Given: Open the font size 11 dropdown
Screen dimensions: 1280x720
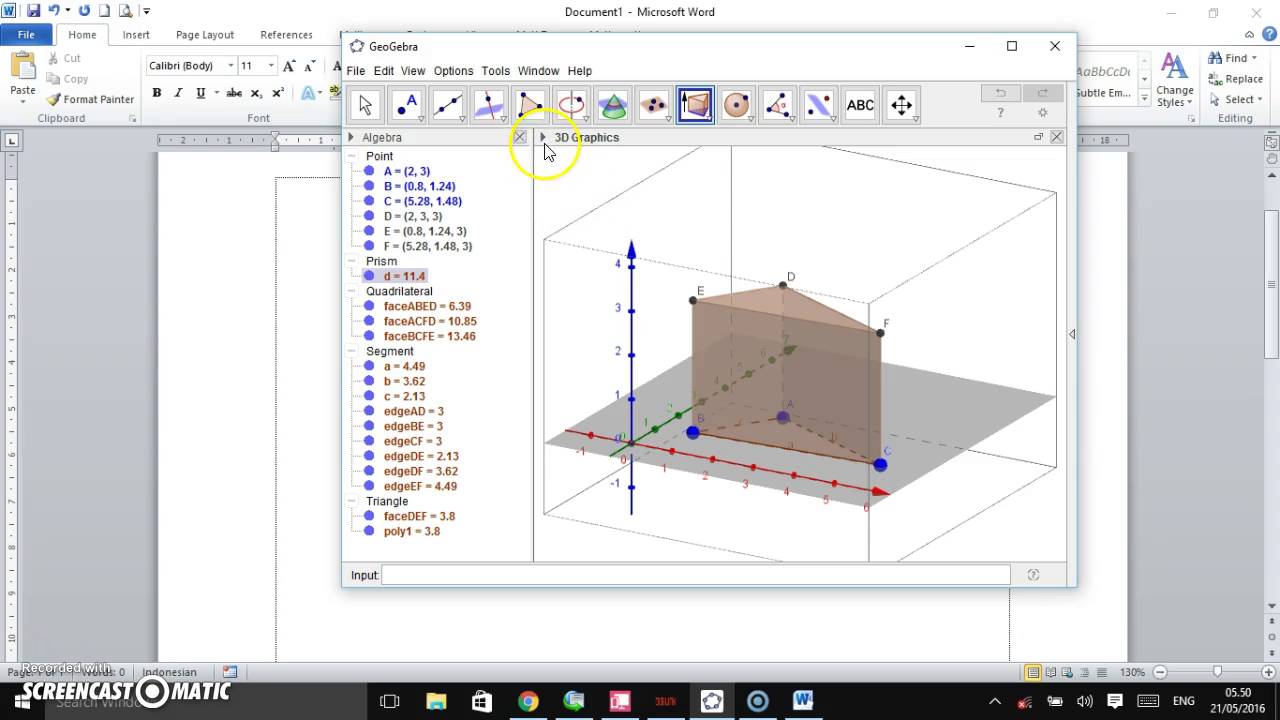Looking at the screenshot, I should pyautogui.click(x=271, y=66).
